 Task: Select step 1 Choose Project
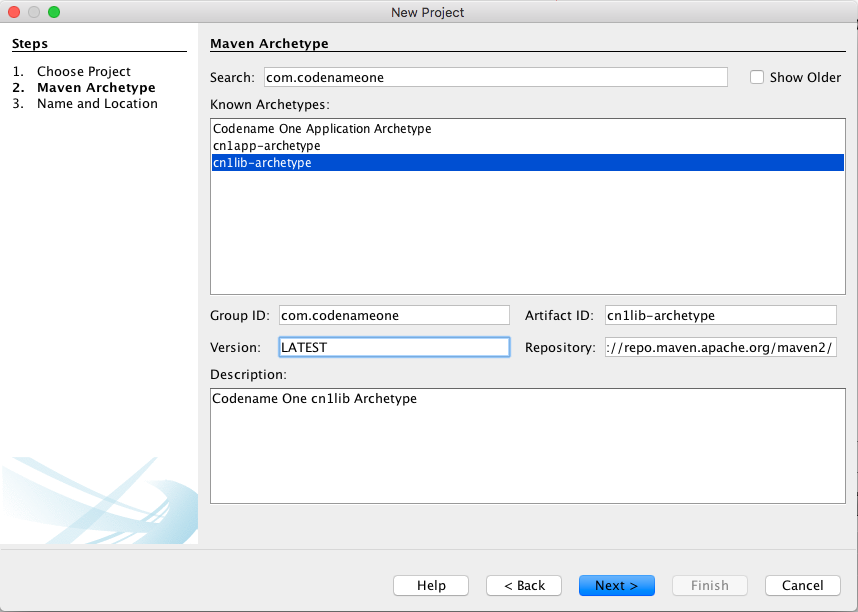[x=84, y=71]
